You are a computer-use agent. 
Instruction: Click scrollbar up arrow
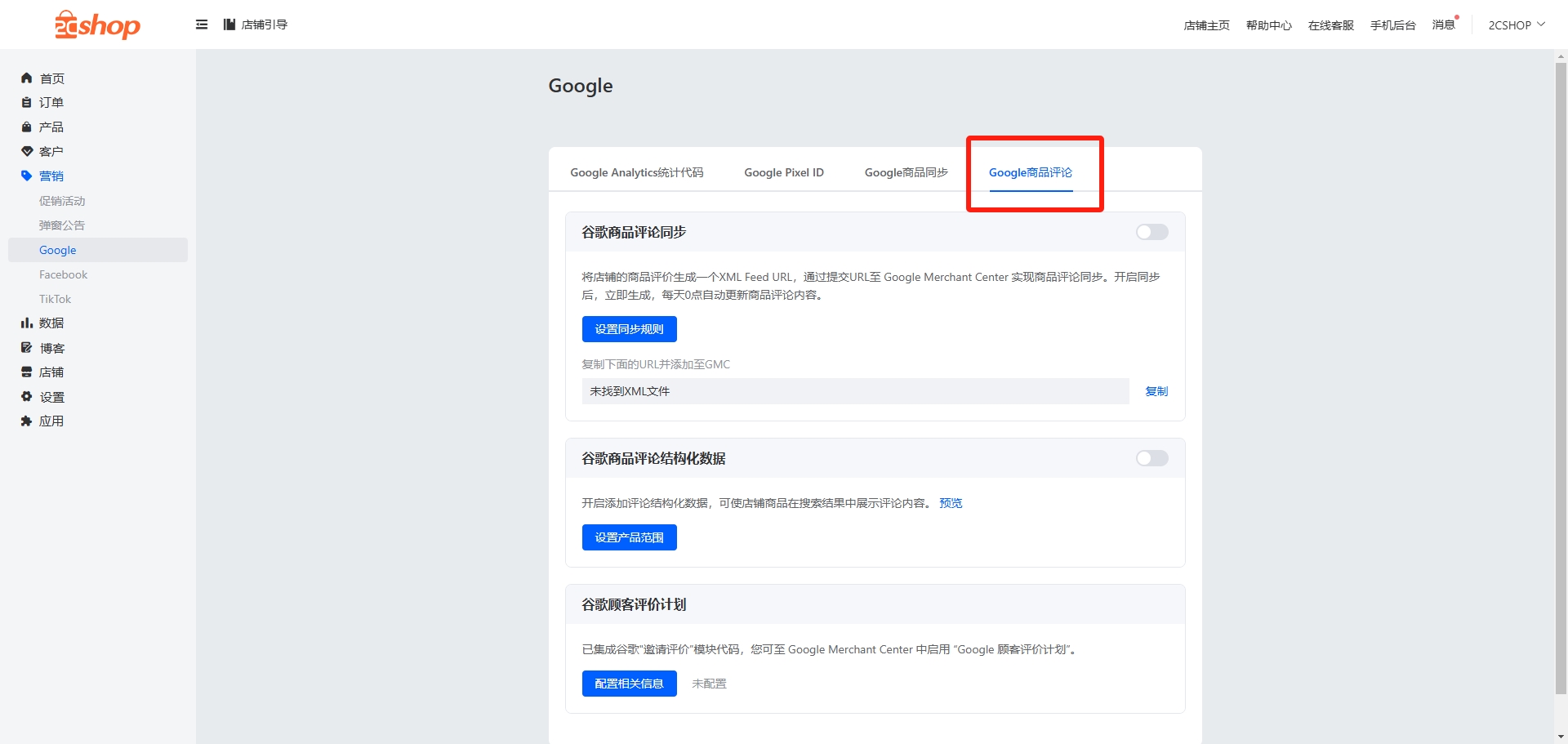(x=1561, y=56)
